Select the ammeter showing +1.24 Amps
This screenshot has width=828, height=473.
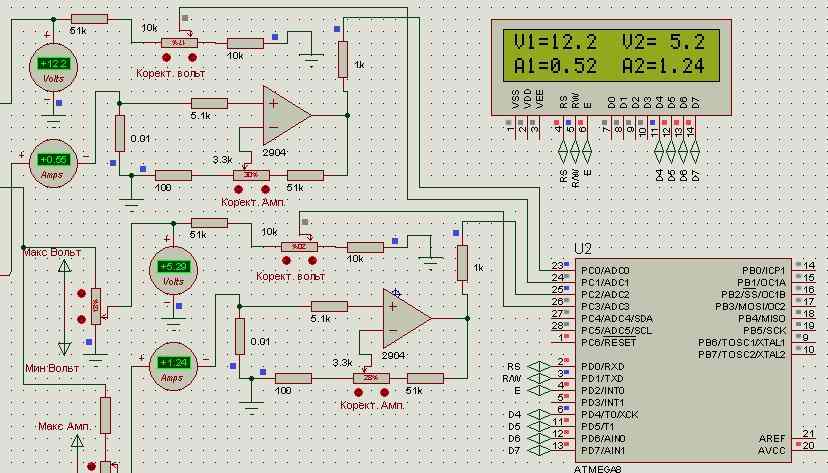pyautogui.click(x=173, y=364)
